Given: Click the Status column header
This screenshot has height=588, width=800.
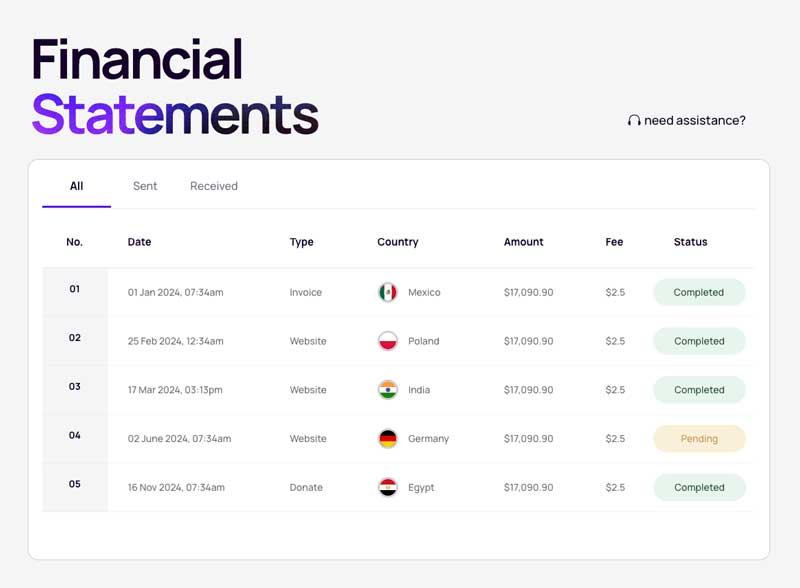Looking at the screenshot, I should pos(690,242).
